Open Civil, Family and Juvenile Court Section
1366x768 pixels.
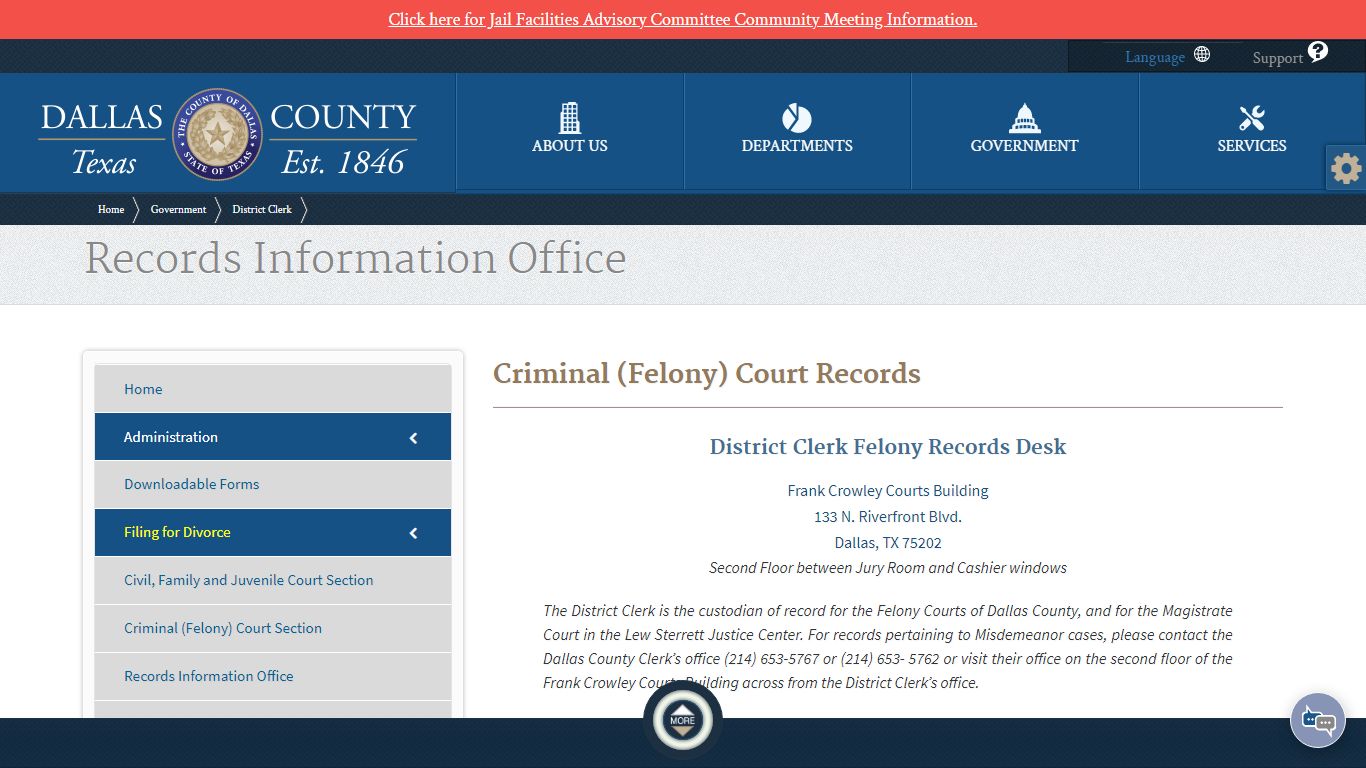273,580
